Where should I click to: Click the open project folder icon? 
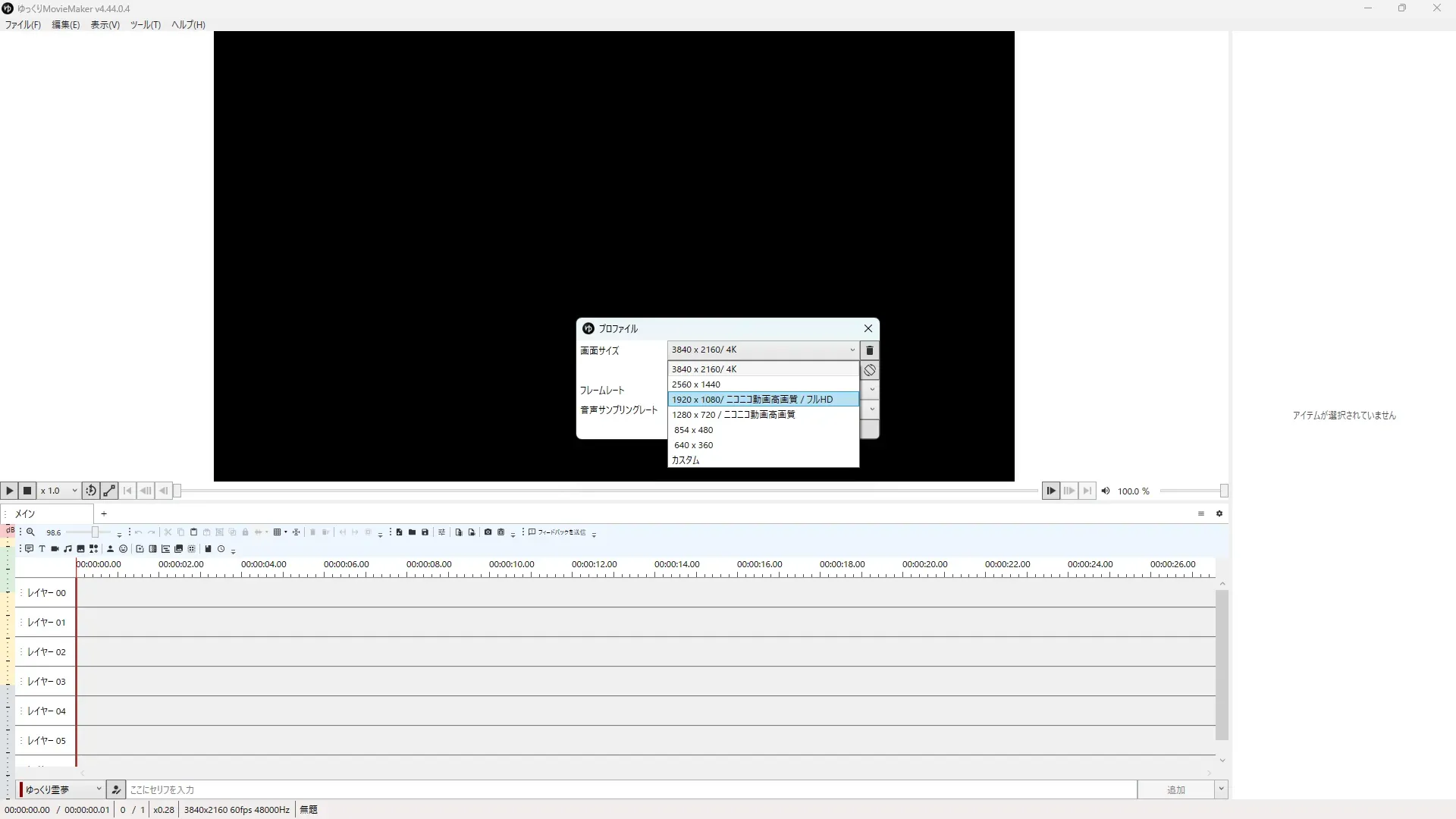(412, 532)
